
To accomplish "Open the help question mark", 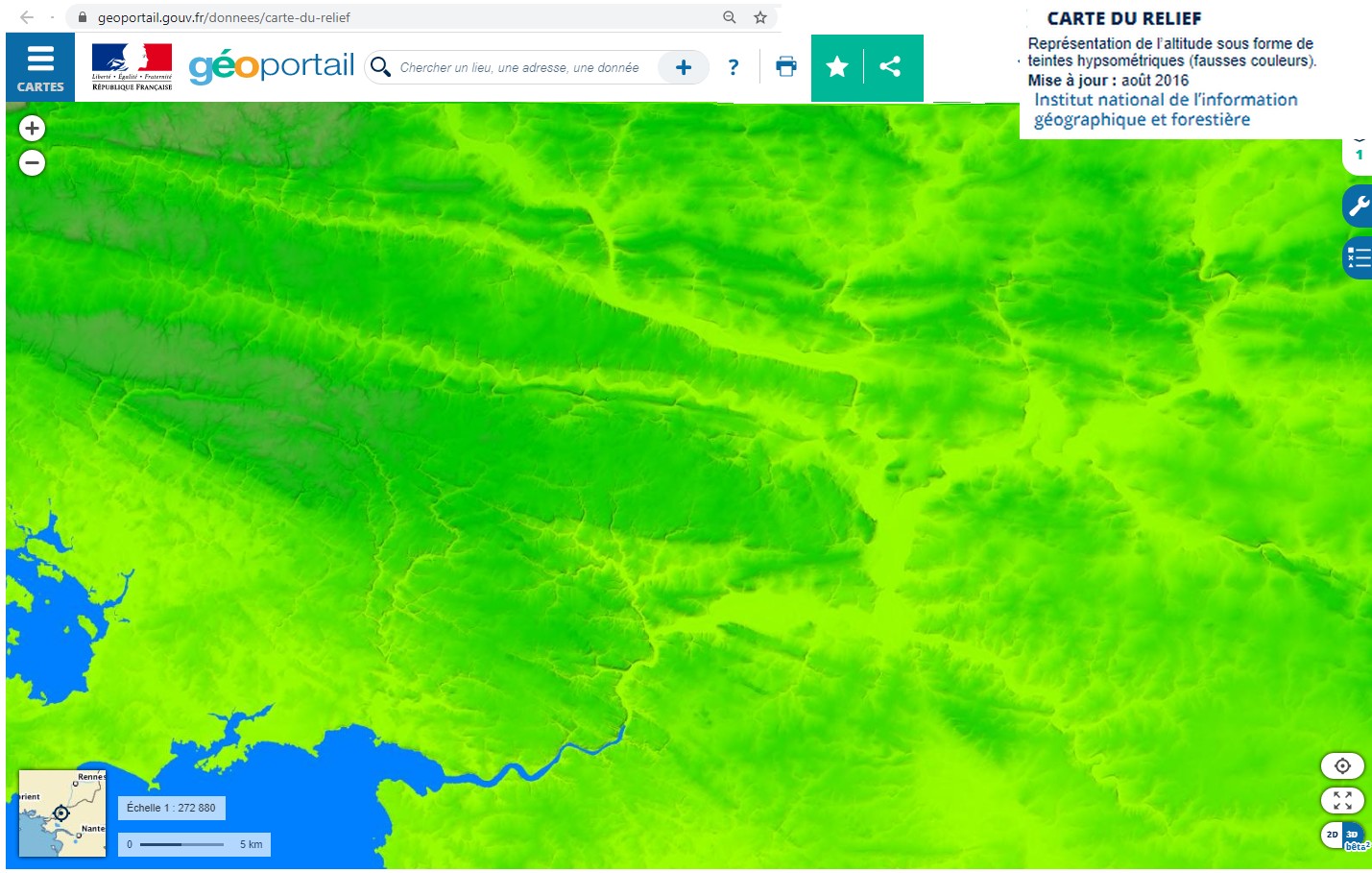I will (734, 67).
